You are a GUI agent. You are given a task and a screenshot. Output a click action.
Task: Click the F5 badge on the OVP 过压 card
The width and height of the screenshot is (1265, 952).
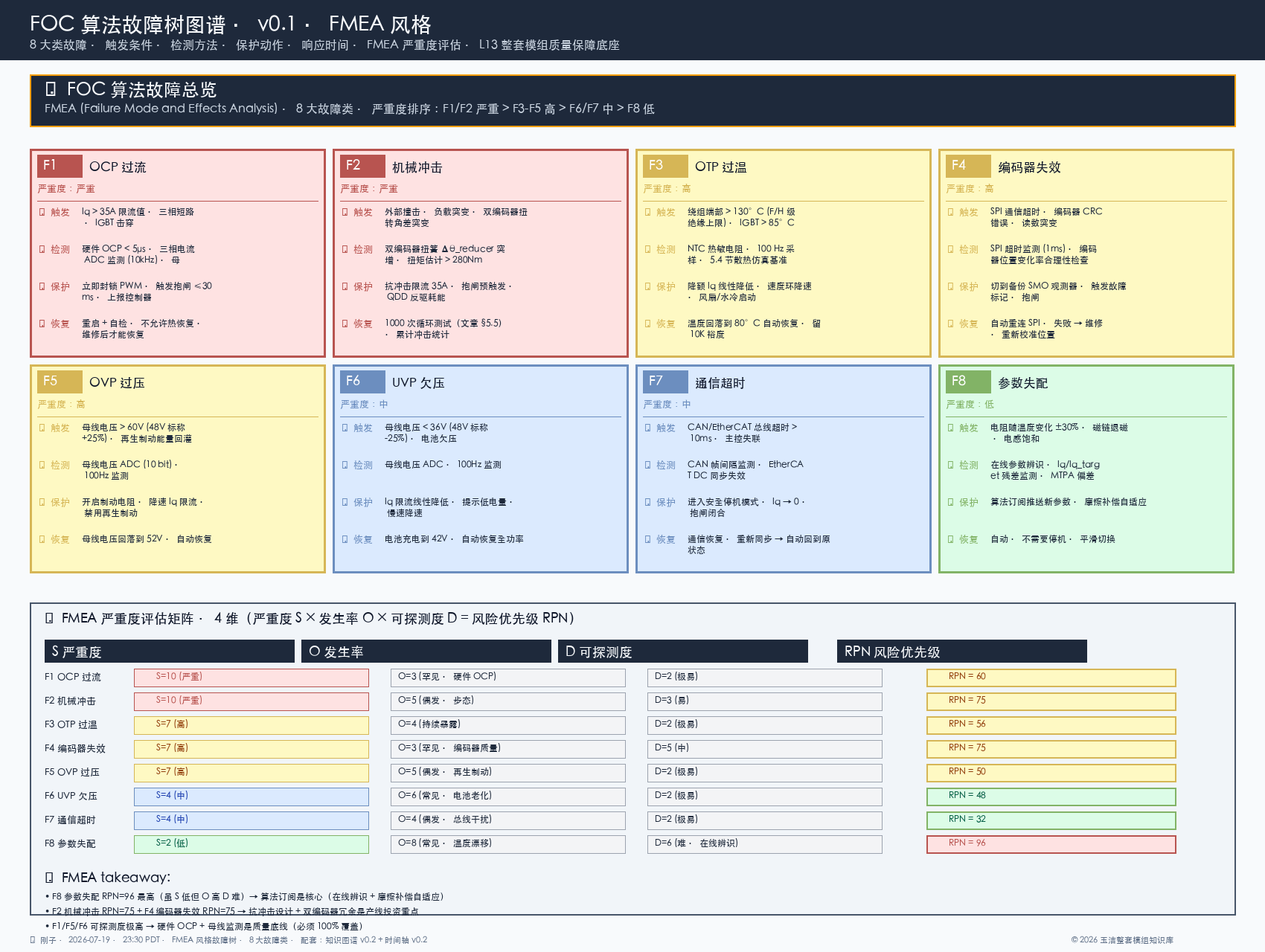click(x=60, y=382)
